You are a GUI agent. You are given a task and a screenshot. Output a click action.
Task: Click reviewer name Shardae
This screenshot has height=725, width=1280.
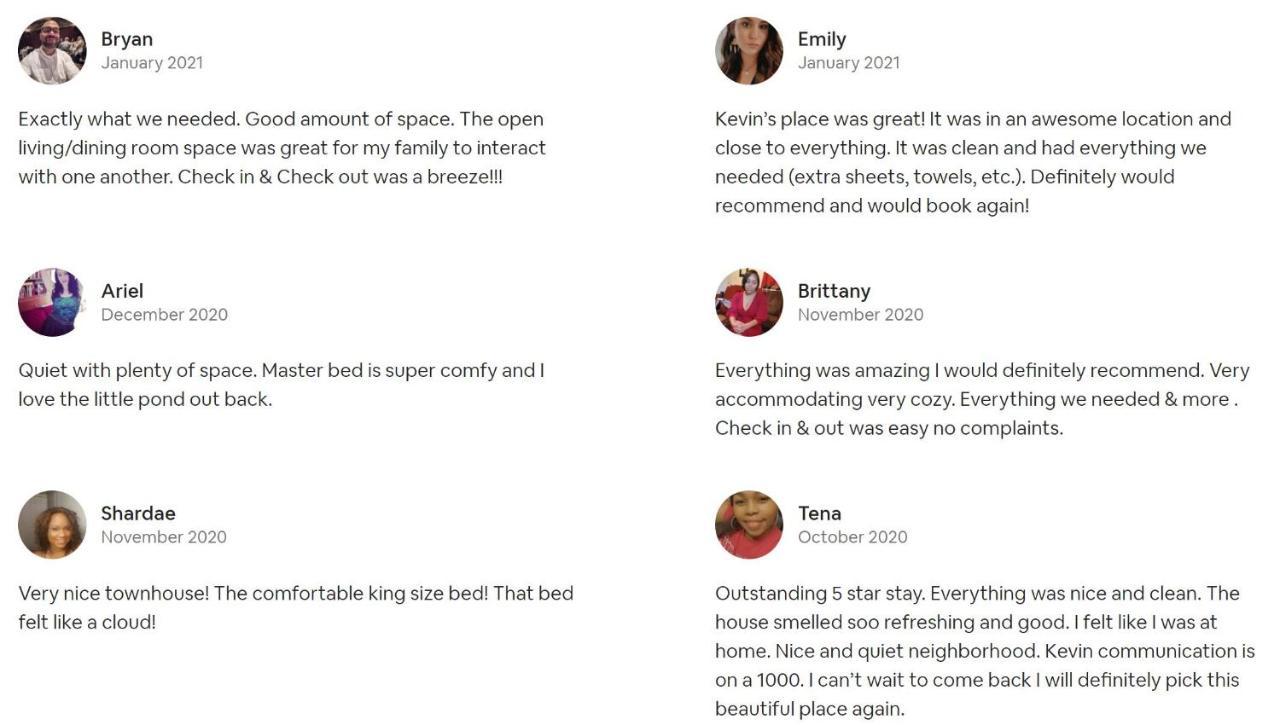(138, 513)
